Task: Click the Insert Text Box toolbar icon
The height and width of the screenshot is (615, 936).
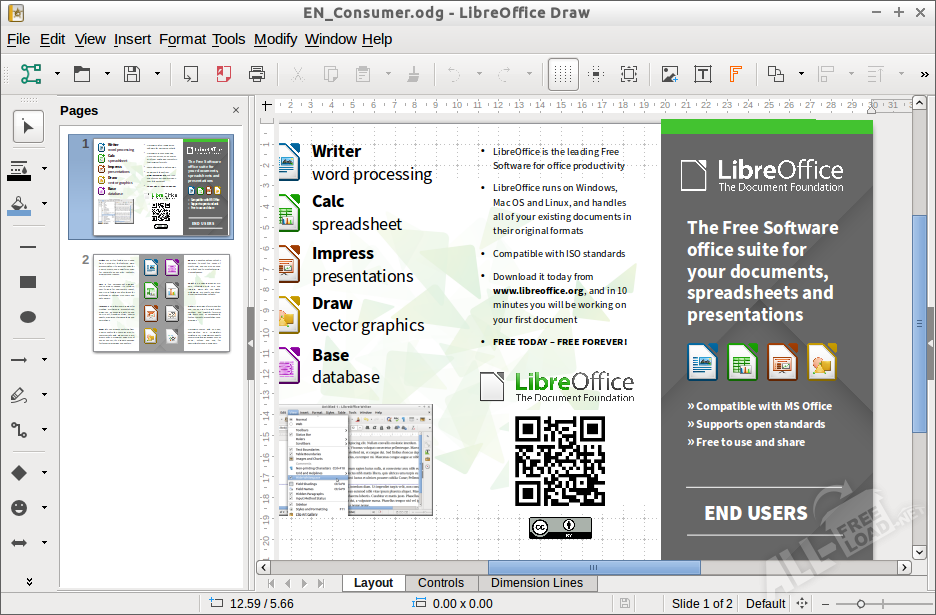Action: 702,74
